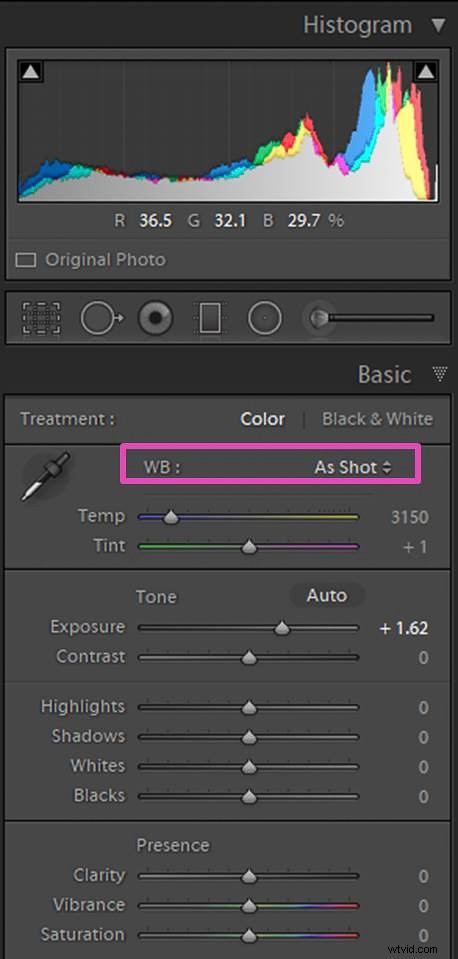Screen dimensions: 458x959
Task: Choose the Radial Filter tool
Action: click(x=265, y=319)
